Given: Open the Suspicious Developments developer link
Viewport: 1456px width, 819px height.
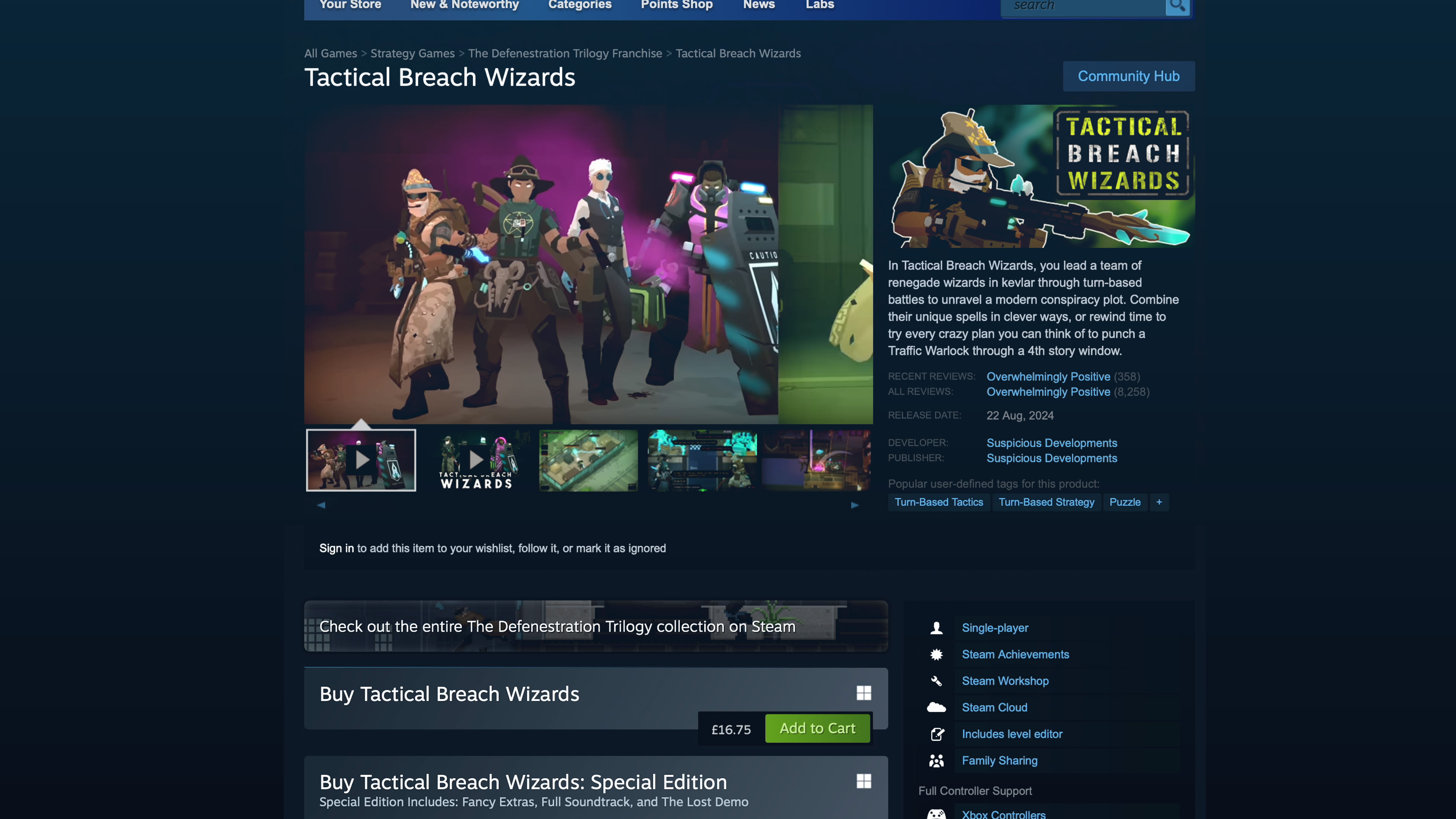Looking at the screenshot, I should pos(1051,443).
